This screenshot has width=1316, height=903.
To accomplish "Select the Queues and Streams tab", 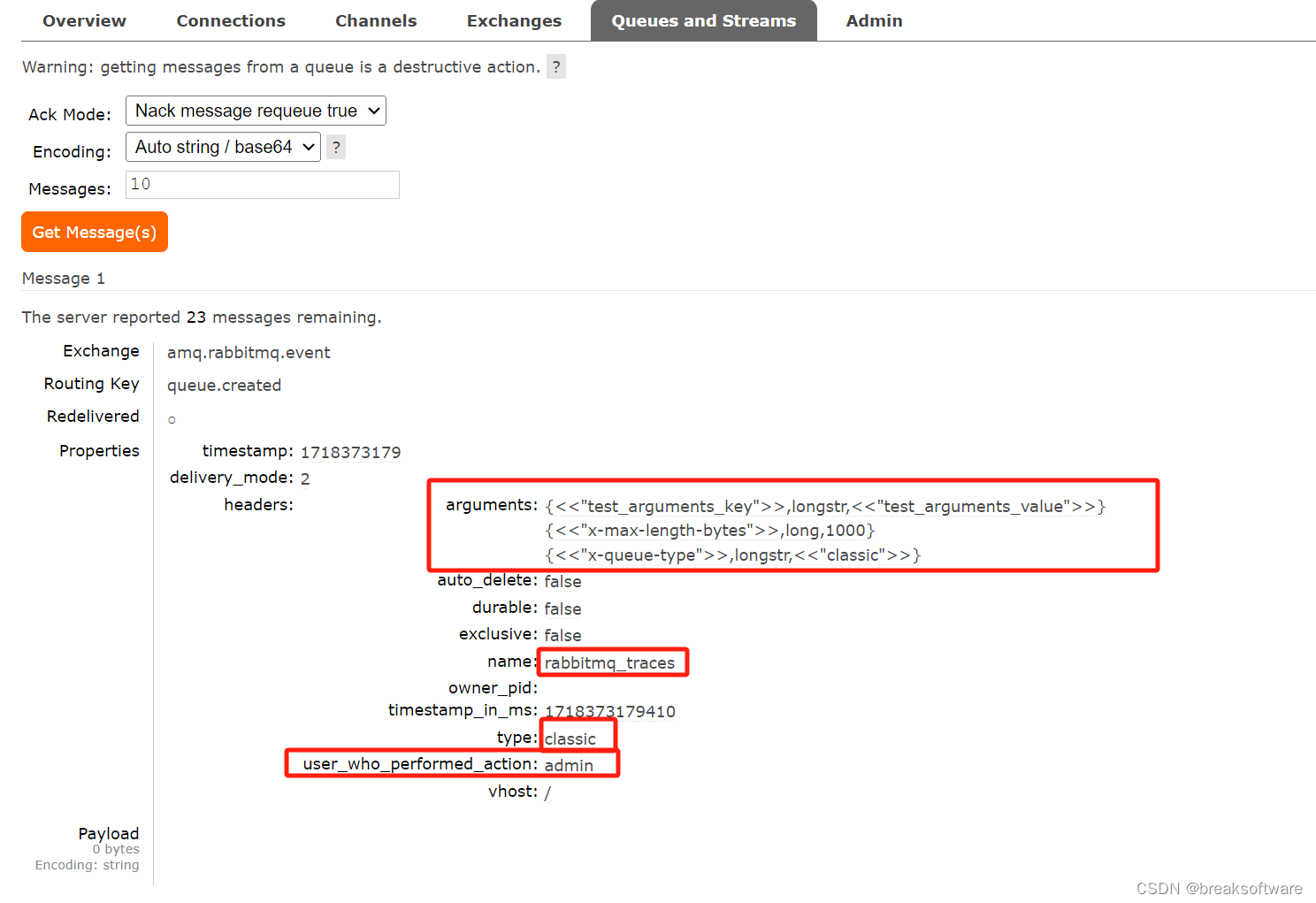I will coord(704,20).
